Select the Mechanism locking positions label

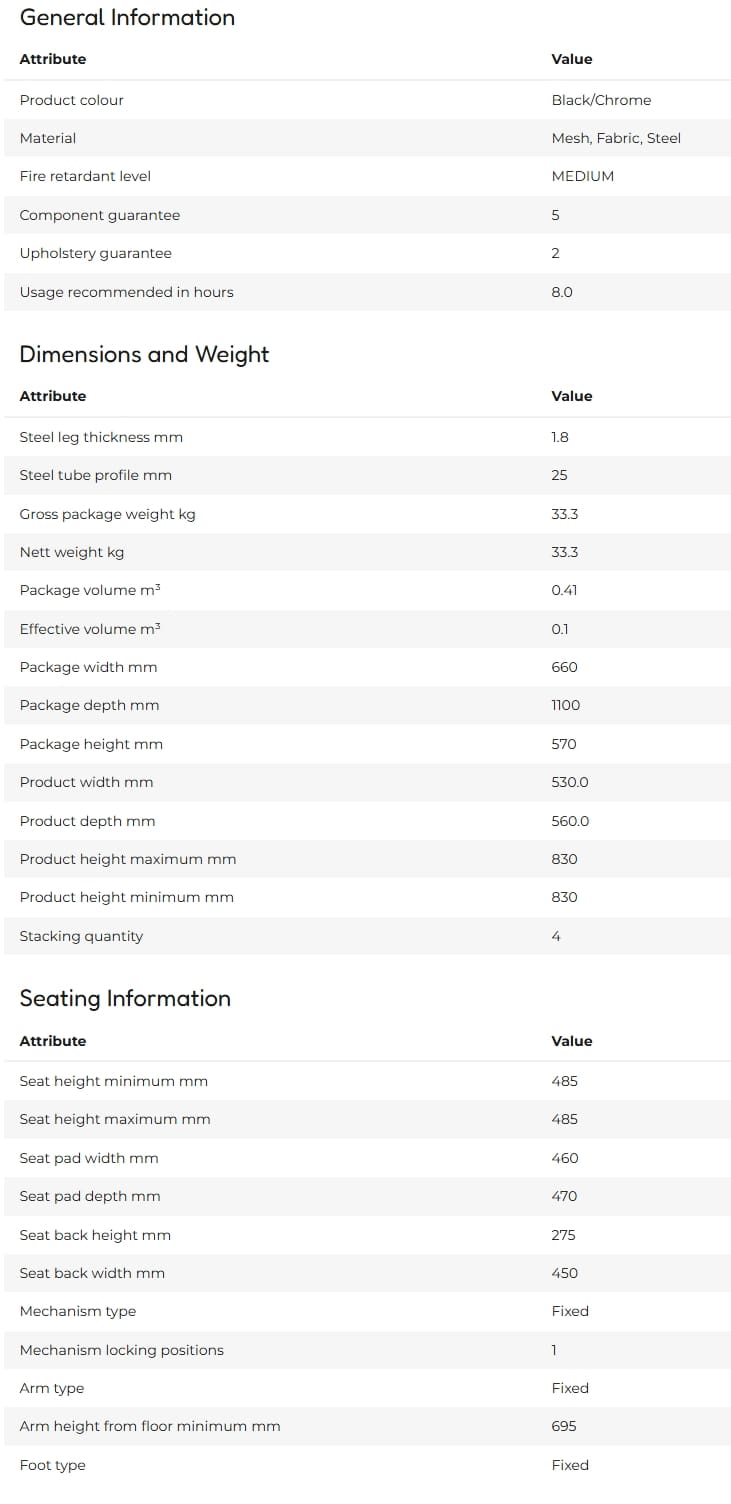121,1350
